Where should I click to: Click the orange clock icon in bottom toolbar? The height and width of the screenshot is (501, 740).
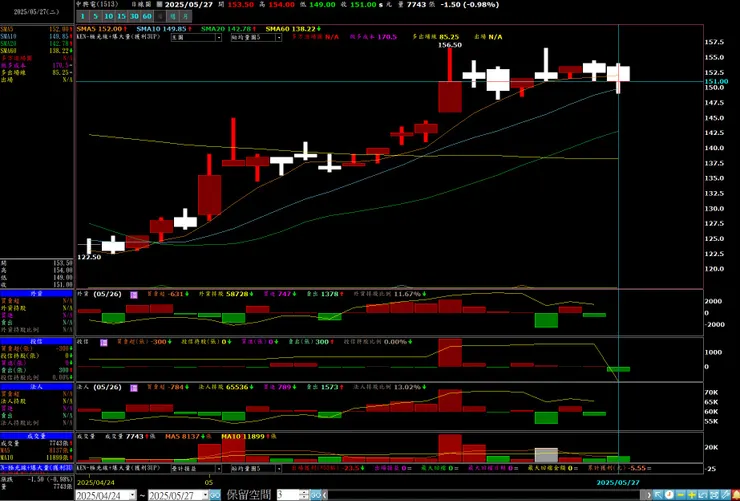click(x=669, y=495)
